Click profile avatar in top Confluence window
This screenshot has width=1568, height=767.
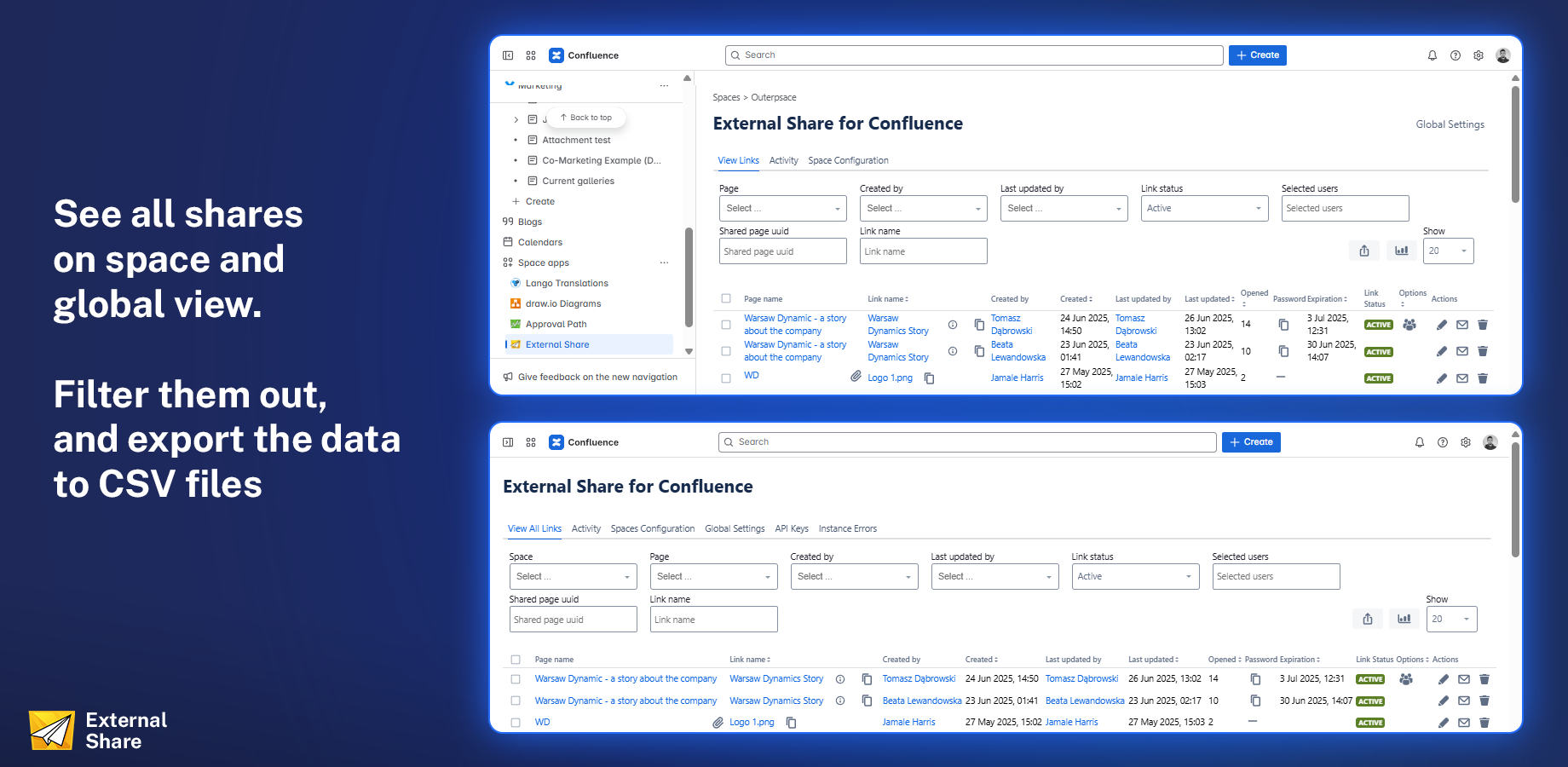click(x=1503, y=55)
